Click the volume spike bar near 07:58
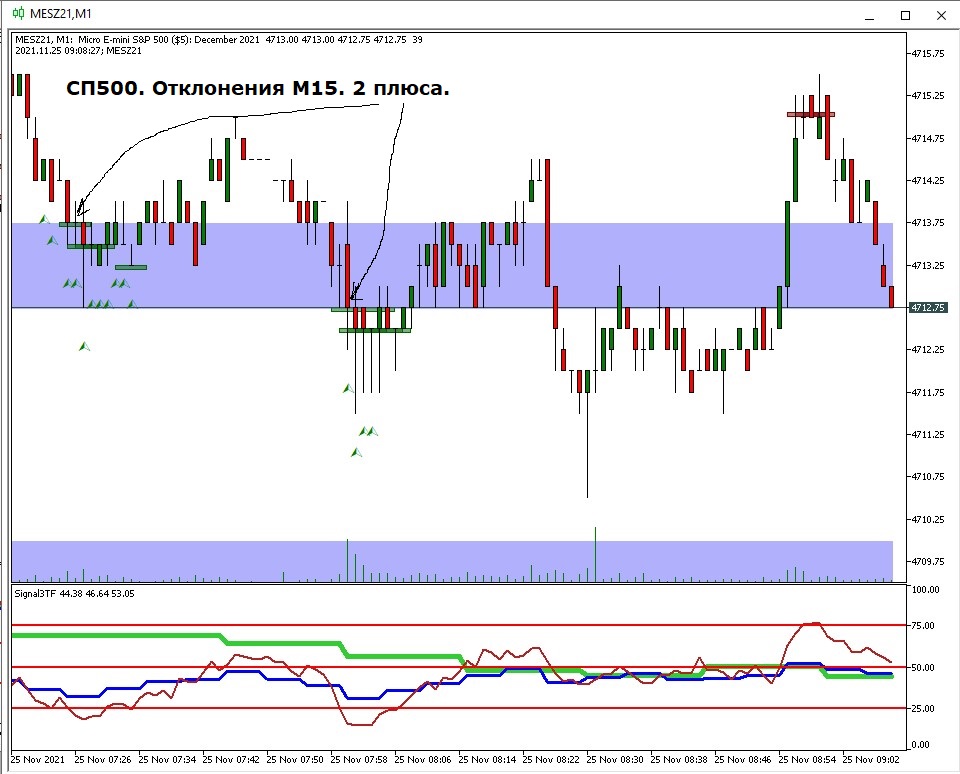This screenshot has height=774, width=960. (347, 560)
